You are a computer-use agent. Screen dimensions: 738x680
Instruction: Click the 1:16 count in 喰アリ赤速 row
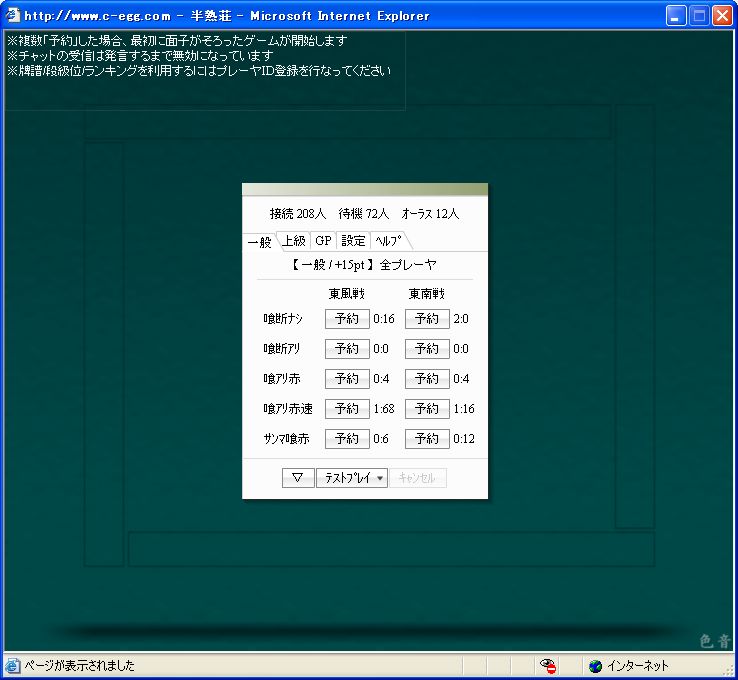[464, 409]
